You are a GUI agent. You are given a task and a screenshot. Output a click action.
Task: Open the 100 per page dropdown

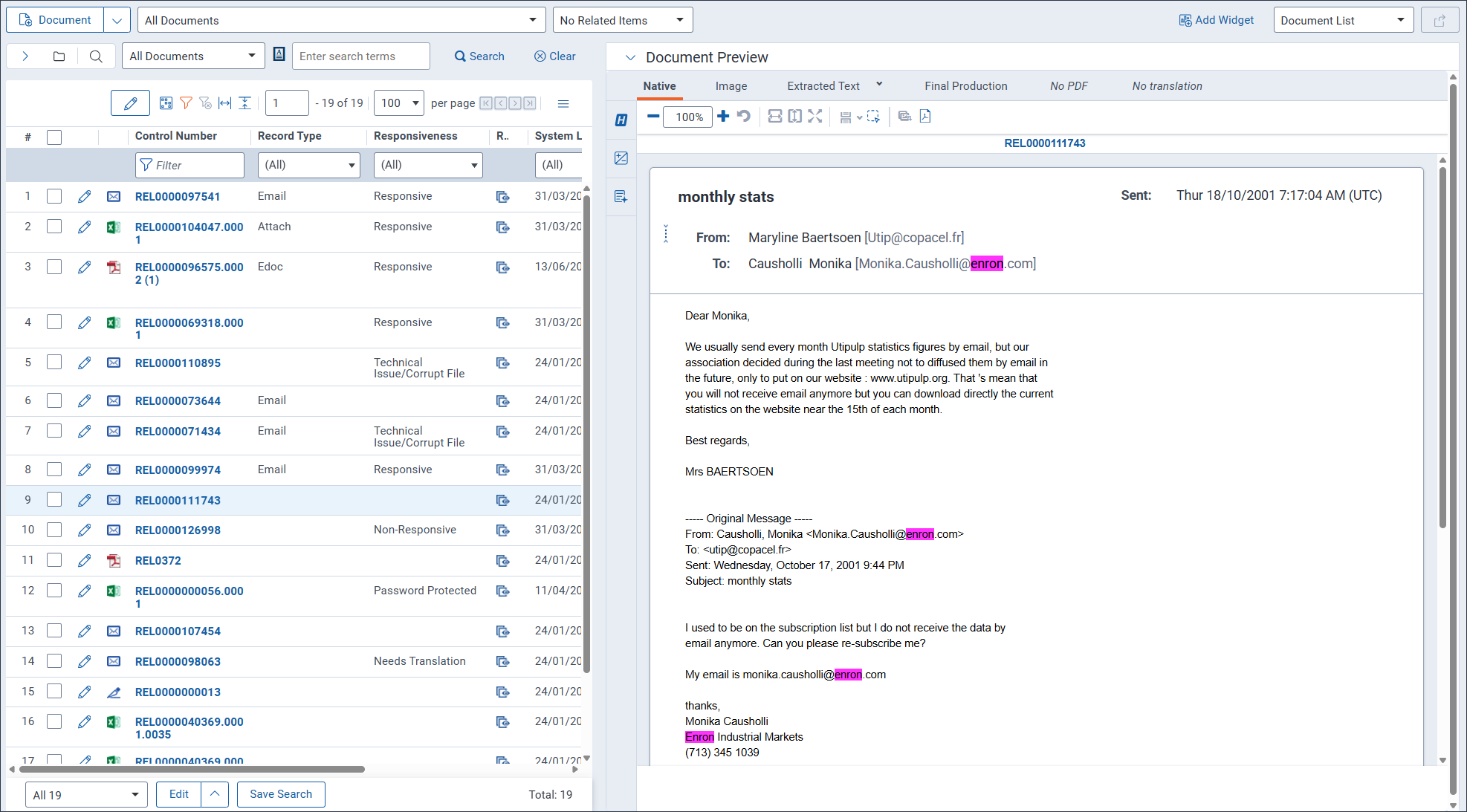[x=399, y=103]
